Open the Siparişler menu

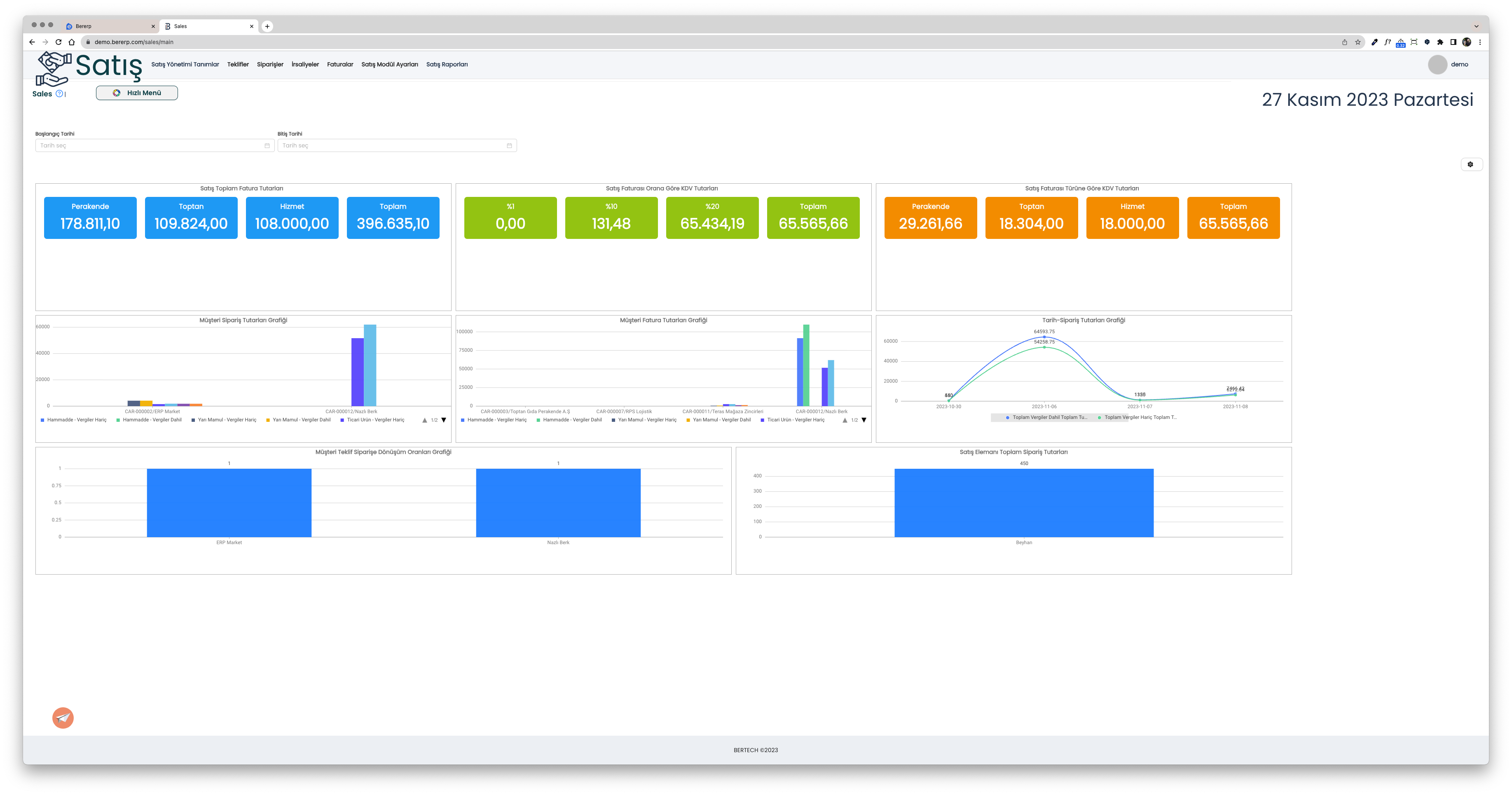[x=270, y=65]
